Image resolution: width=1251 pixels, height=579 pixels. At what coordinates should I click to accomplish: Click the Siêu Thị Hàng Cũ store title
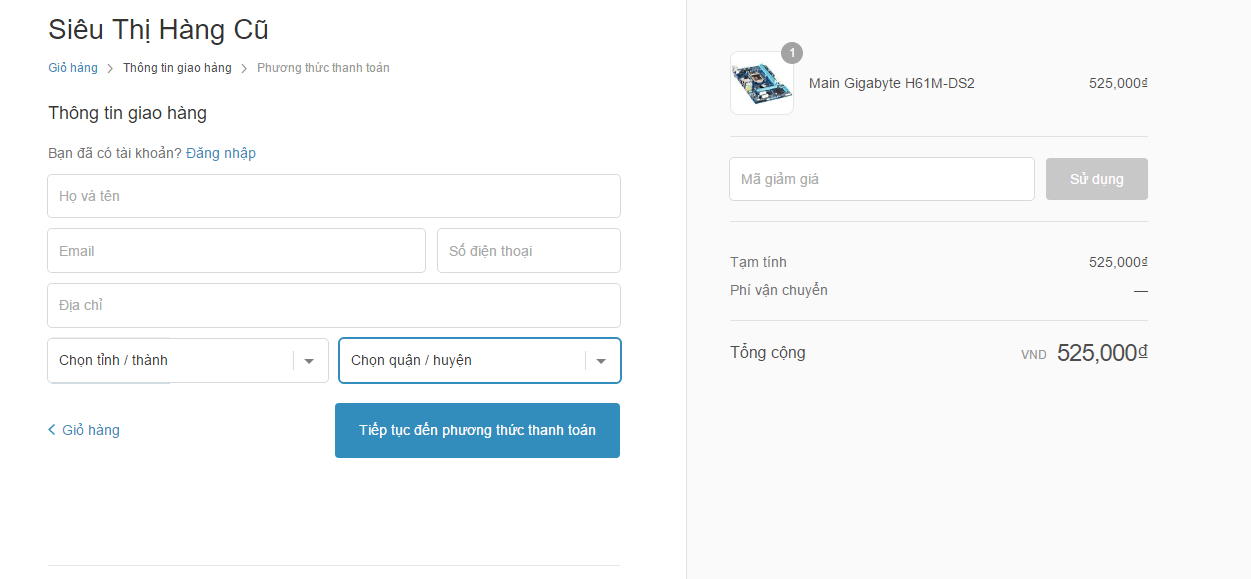click(x=158, y=30)
